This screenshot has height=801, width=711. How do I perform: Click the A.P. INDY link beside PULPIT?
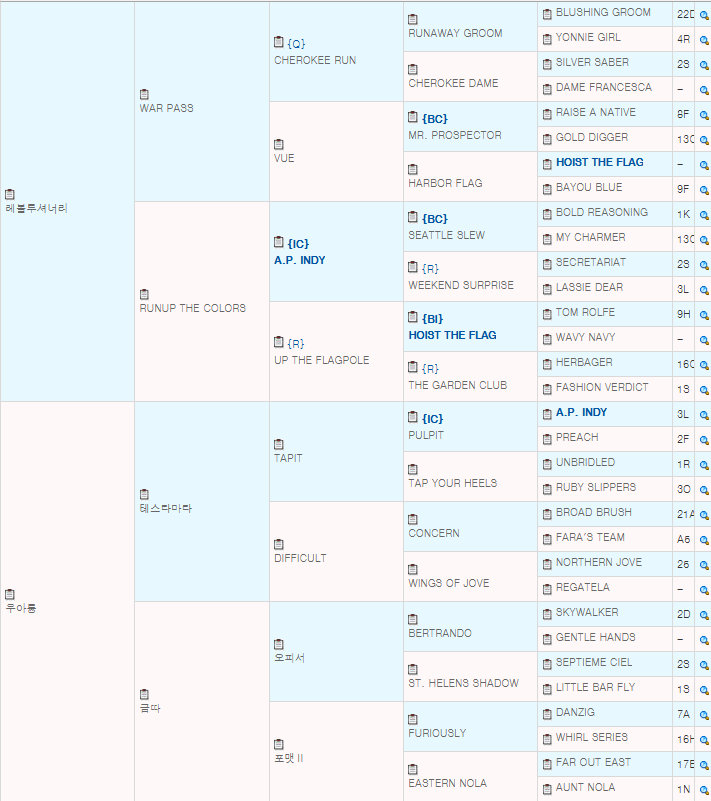[x=581, y=412]
